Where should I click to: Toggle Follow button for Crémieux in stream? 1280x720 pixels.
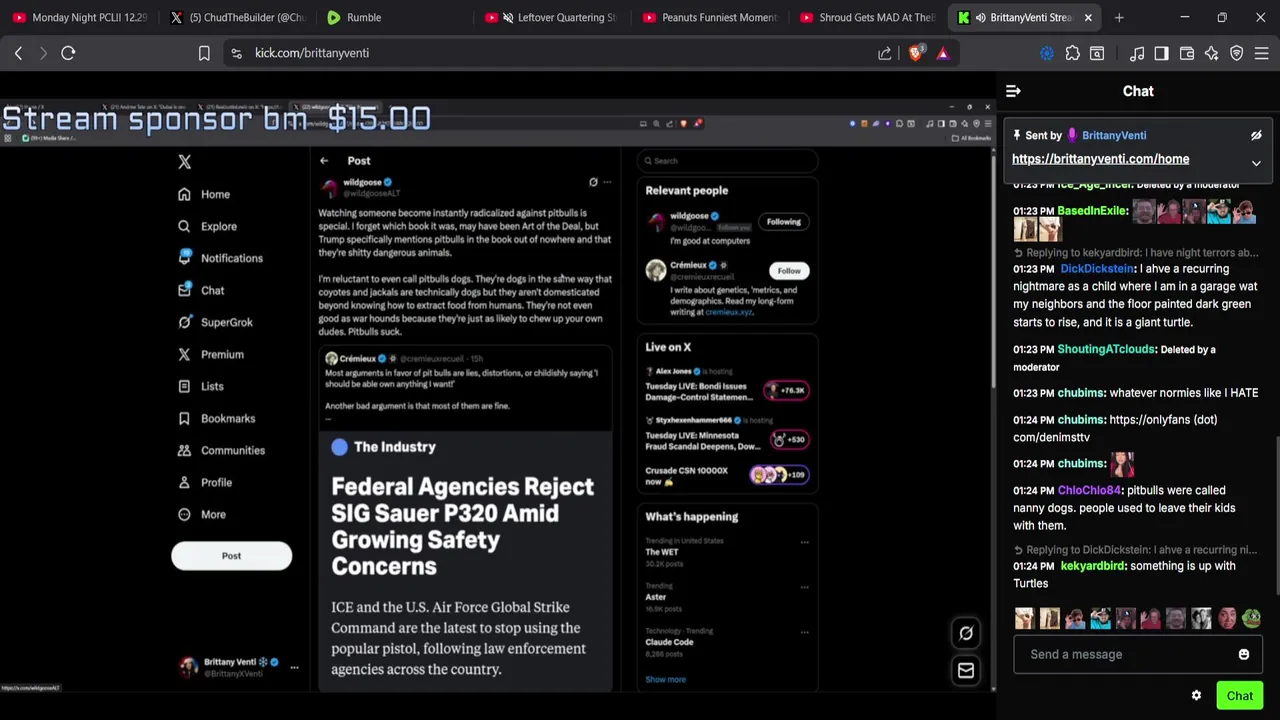point(789,271)
